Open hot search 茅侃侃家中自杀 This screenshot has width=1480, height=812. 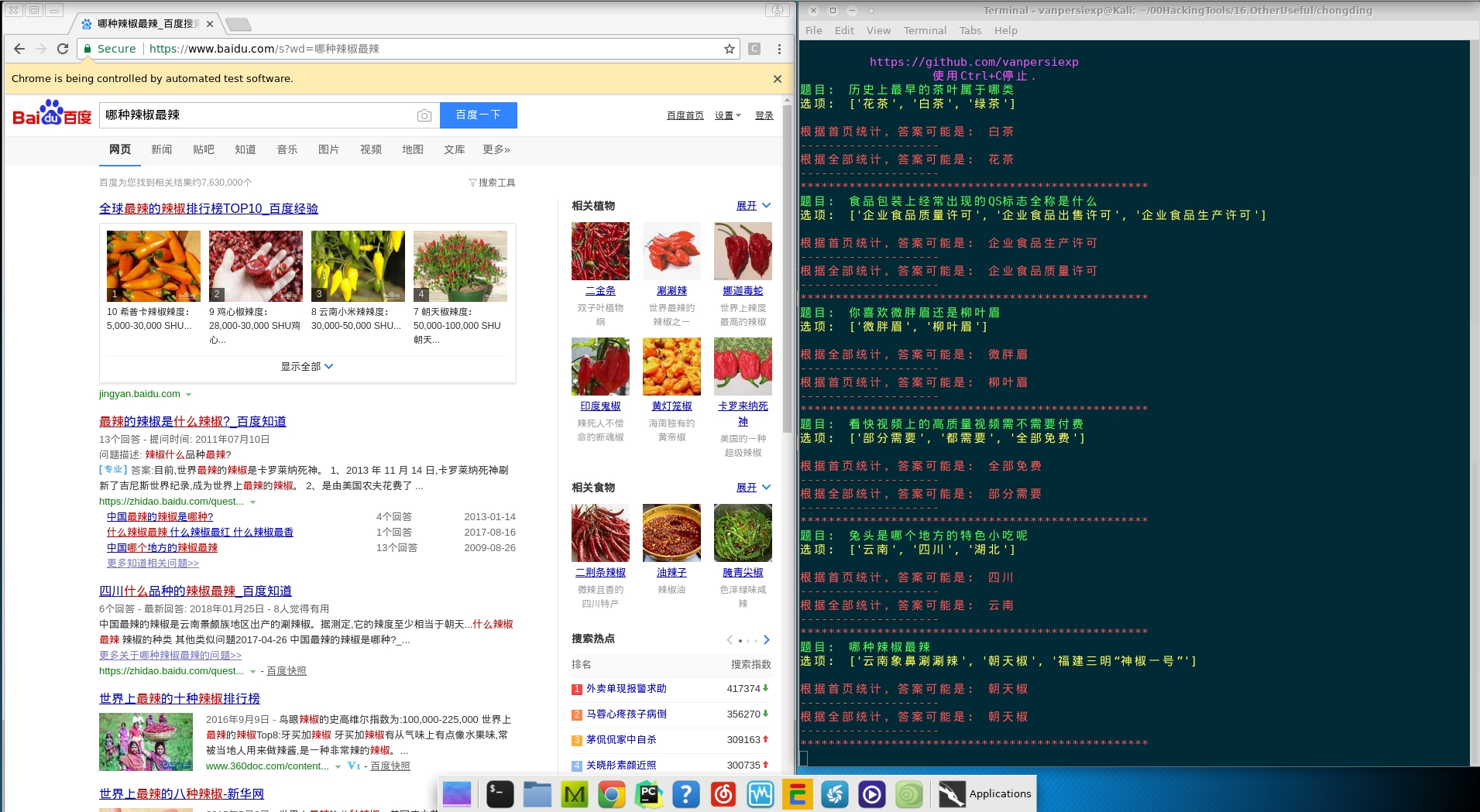(x=621, y=740)
